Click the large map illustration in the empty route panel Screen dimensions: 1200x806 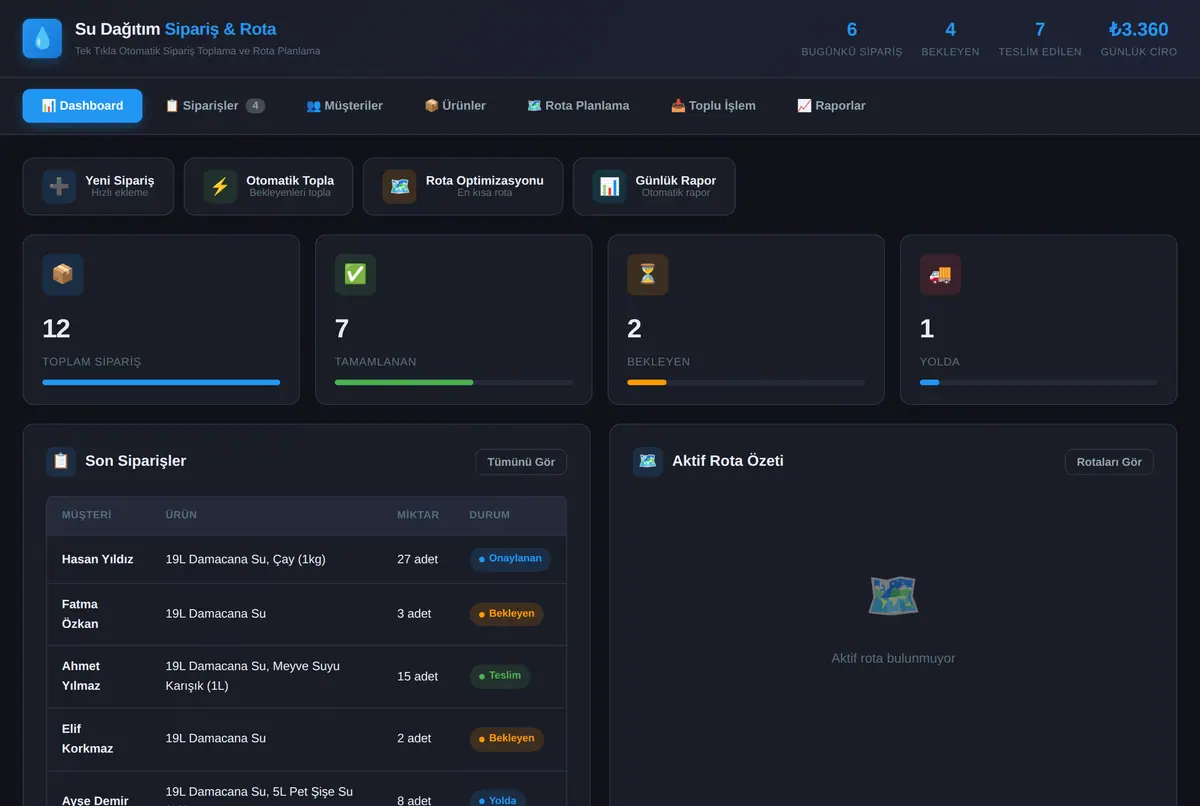point(893,596)
